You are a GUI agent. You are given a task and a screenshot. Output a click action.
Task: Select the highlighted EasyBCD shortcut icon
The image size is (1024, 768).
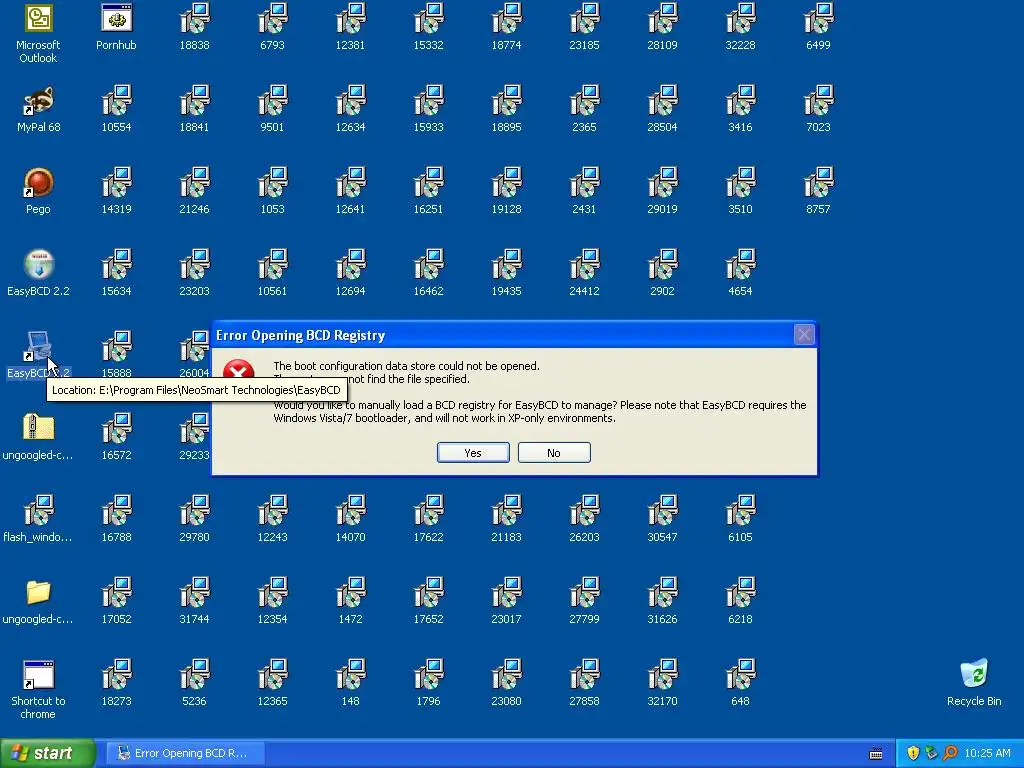point(38,346)
